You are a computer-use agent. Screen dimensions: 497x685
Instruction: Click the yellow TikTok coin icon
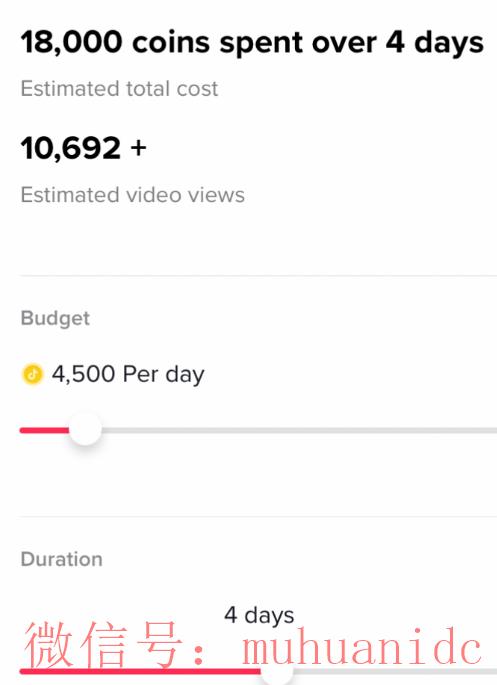coord(32,374)
